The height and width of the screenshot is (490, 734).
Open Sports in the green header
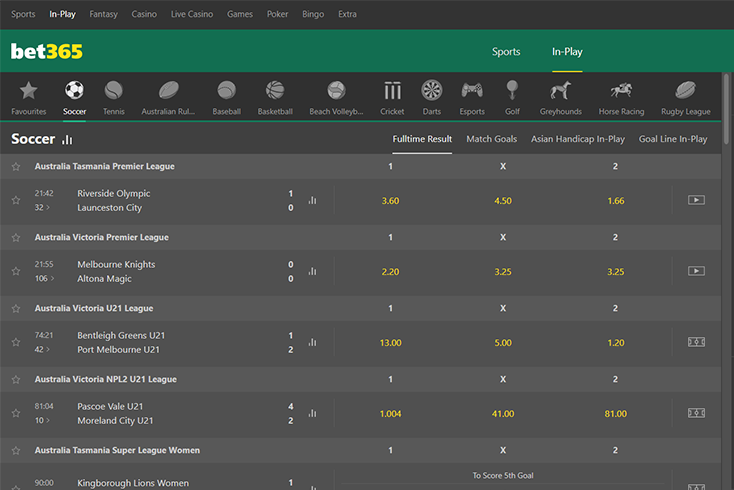click(x=506, y=51)
